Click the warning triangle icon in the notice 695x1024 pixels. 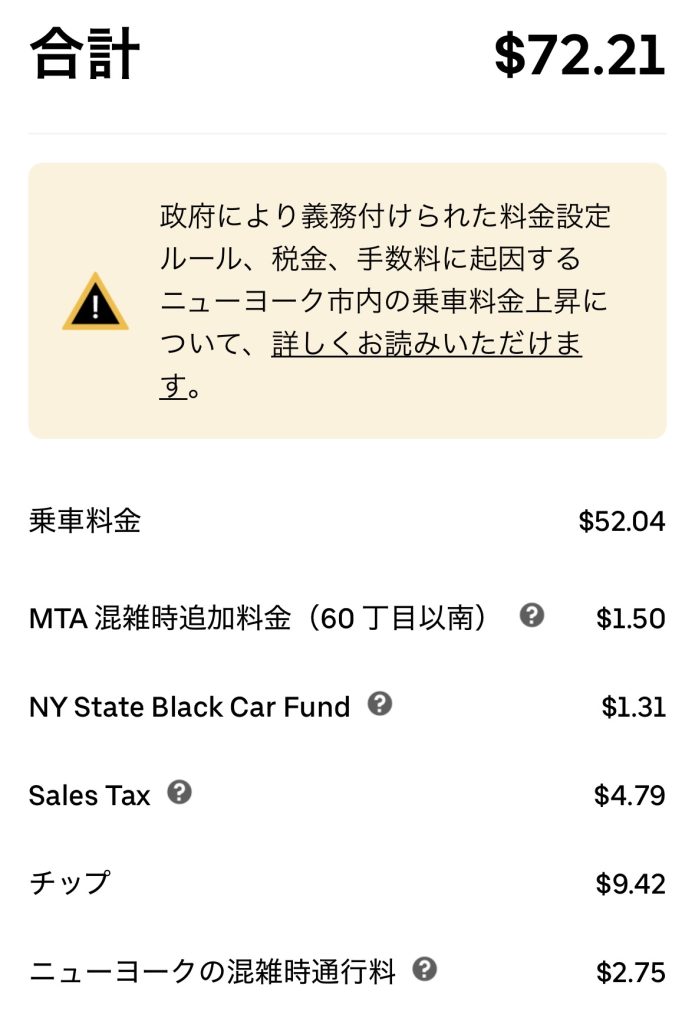tap(95, 302)
